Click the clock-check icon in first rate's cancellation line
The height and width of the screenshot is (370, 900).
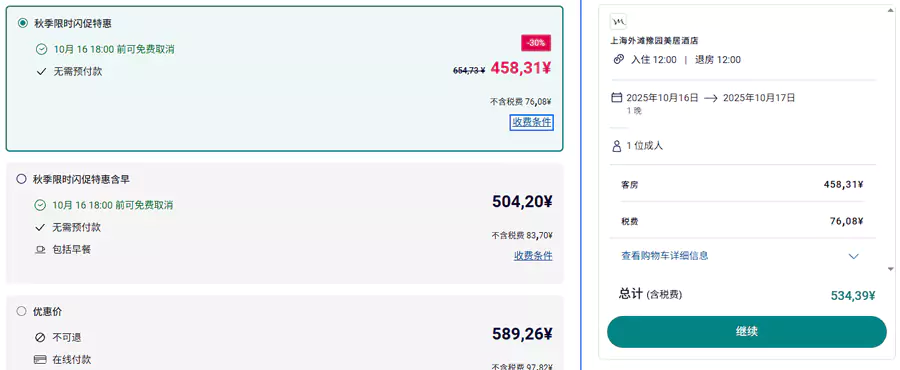(41, 49)
